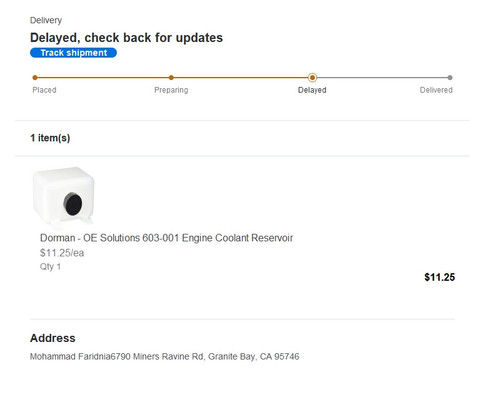Viewport: 500px width, 404px height.
Task: Open the Dorman Engine Coolant Reservoir product link
Action: (166, 238)
